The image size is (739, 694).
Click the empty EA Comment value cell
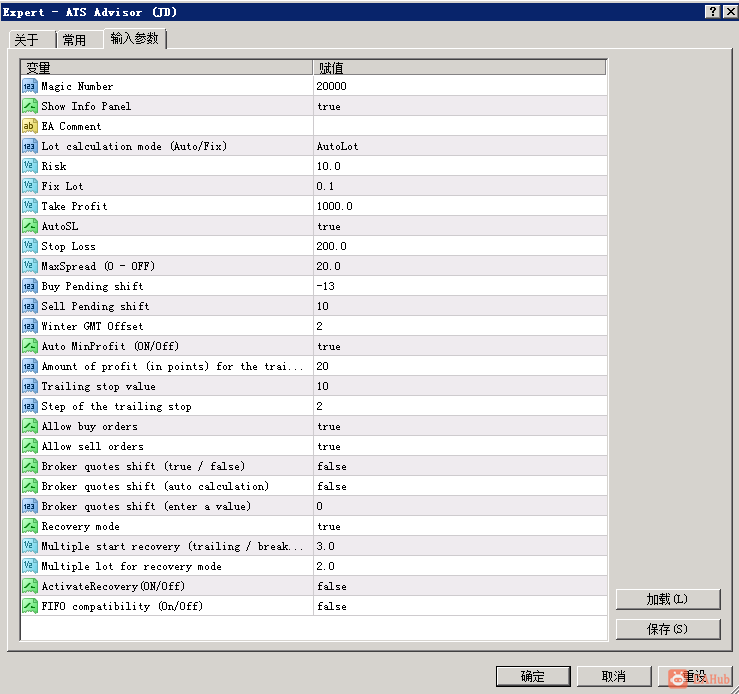(460, 126)
